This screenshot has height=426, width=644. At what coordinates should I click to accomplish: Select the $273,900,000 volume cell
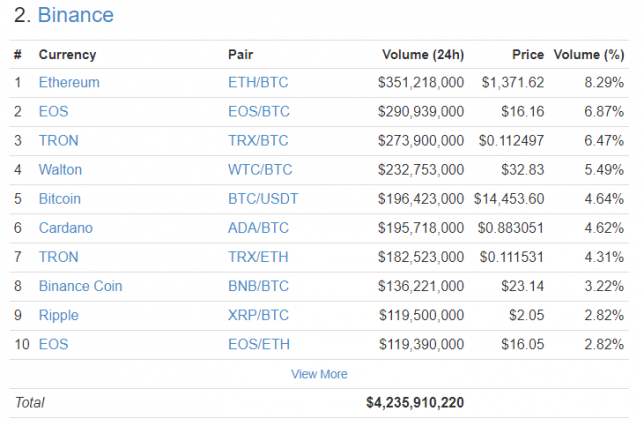pyautogui.click(x=421, y=141)
